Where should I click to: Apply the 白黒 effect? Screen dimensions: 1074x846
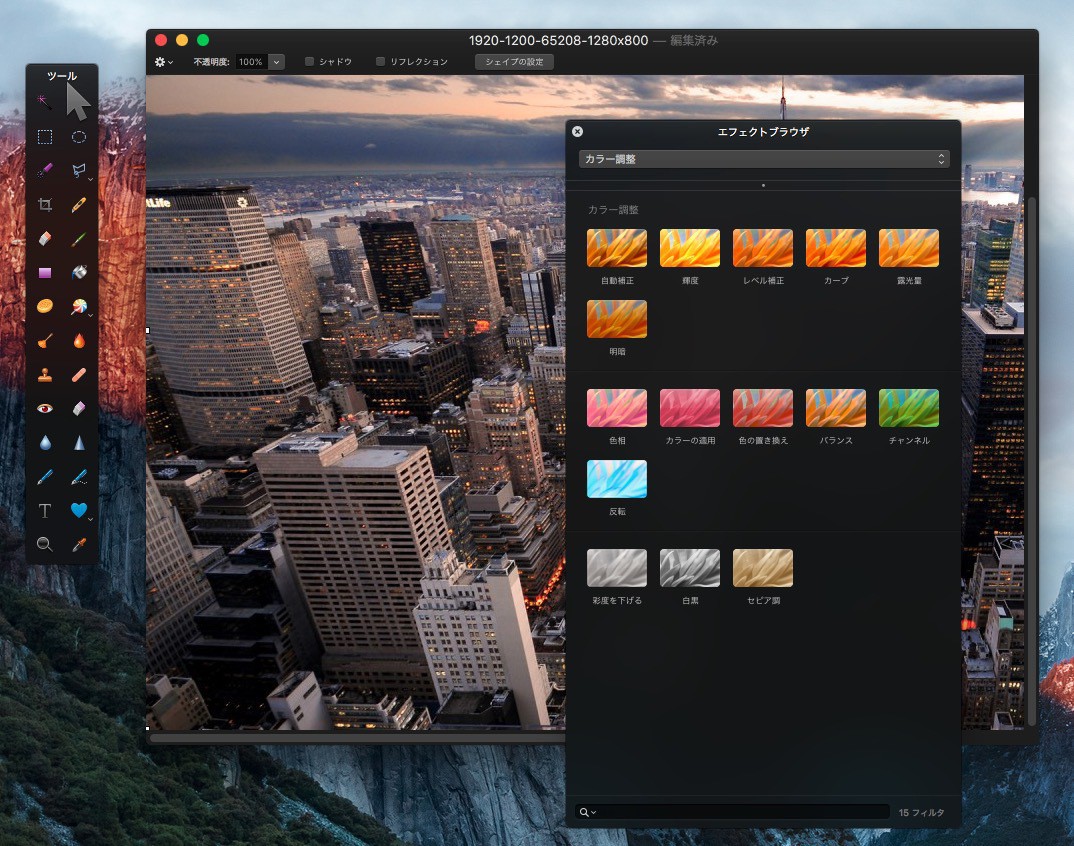coord(690,568)
